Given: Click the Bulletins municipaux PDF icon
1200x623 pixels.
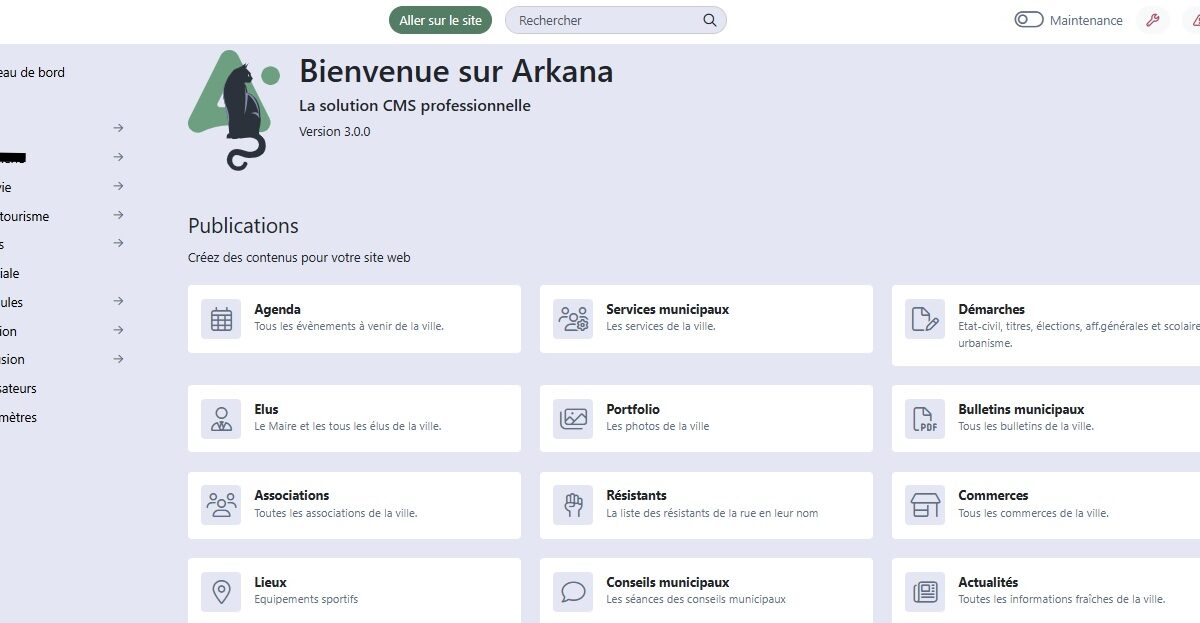Looking at the screenshot, I should [925, 419].
